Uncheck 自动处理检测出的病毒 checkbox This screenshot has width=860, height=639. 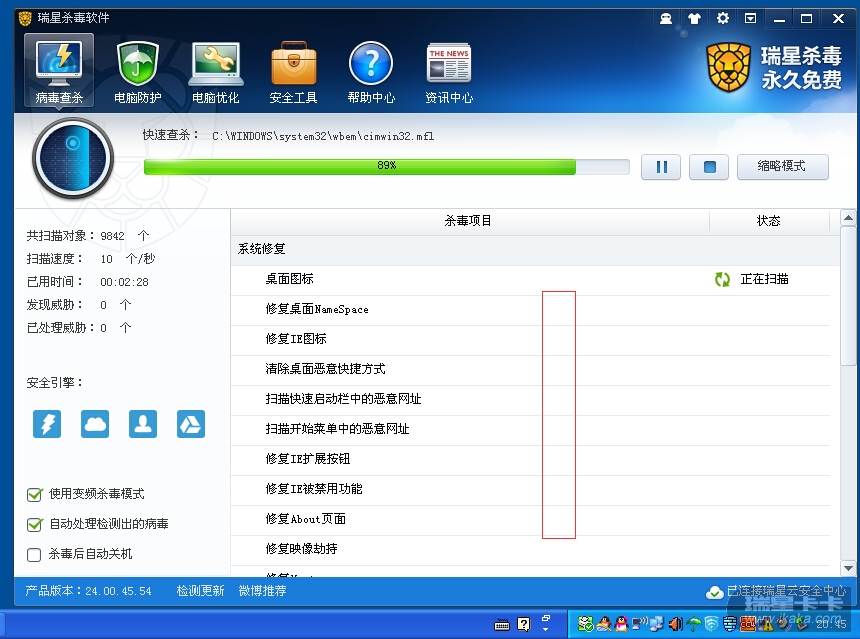coord(35,525)
